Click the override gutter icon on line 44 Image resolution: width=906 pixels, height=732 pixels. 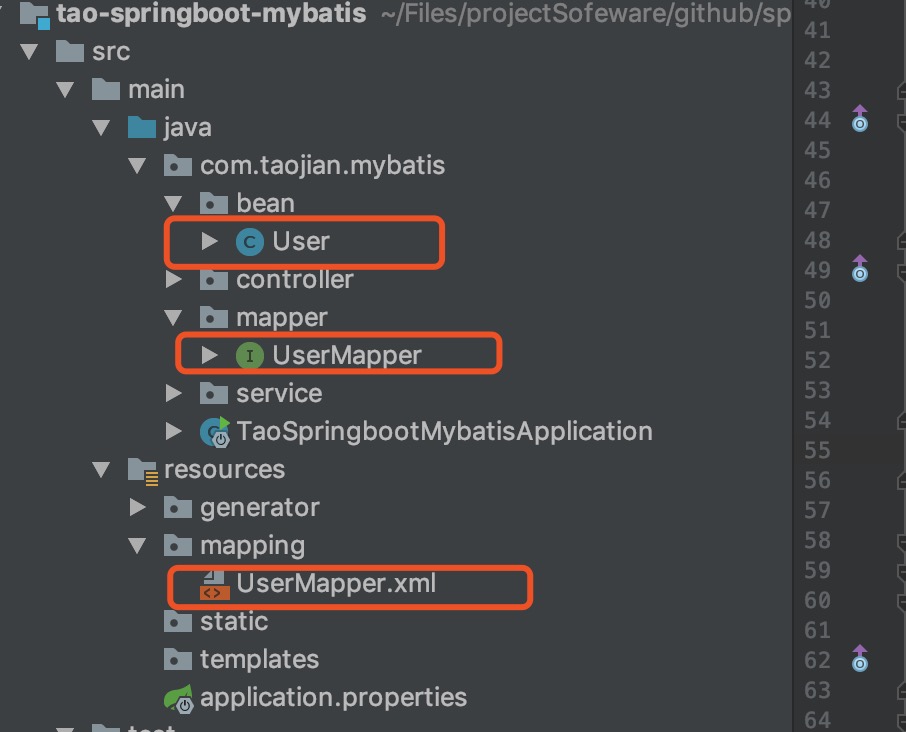click(x=859, y=120)
